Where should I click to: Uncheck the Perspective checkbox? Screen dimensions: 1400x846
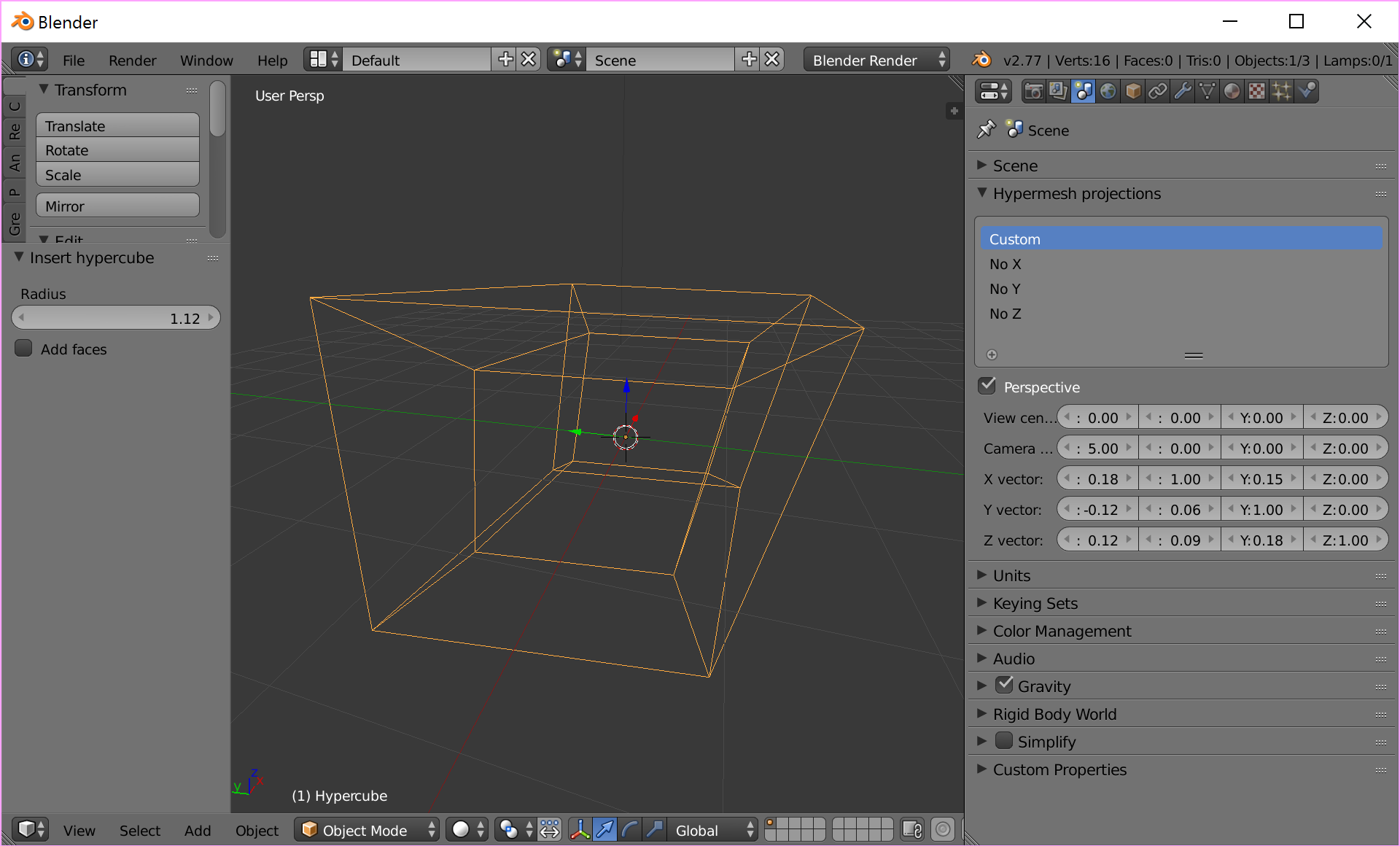tap(987, 386)
